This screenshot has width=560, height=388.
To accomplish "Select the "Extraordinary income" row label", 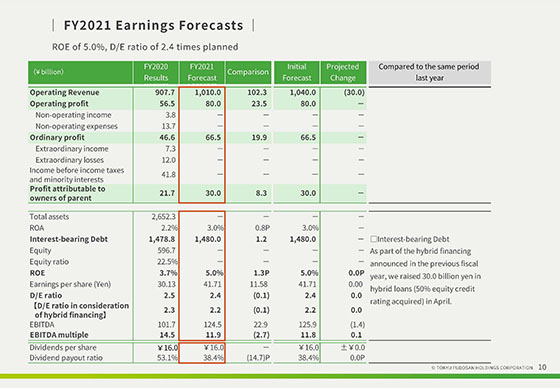I will coord(72,149).
